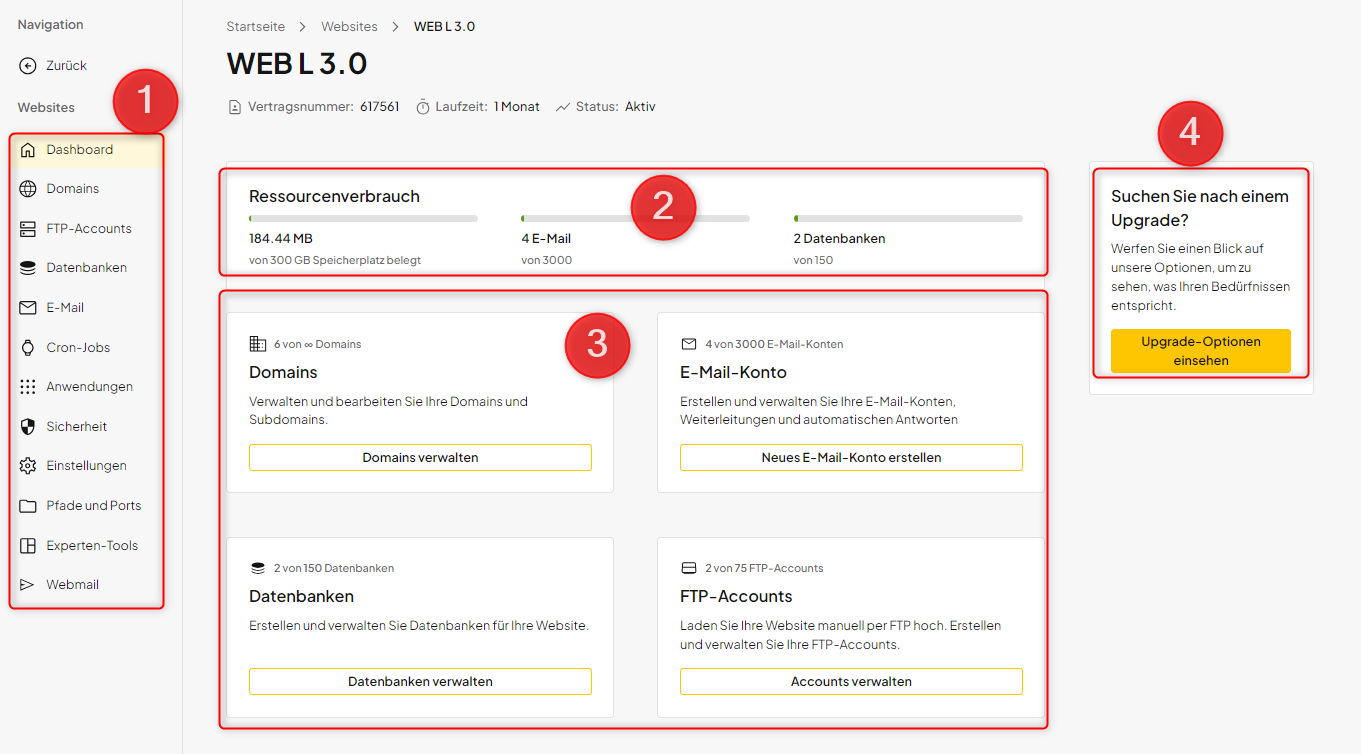1361x754 pixels.
Task: Go to Startseite breadcrumb link
Action: coord(255,26)
